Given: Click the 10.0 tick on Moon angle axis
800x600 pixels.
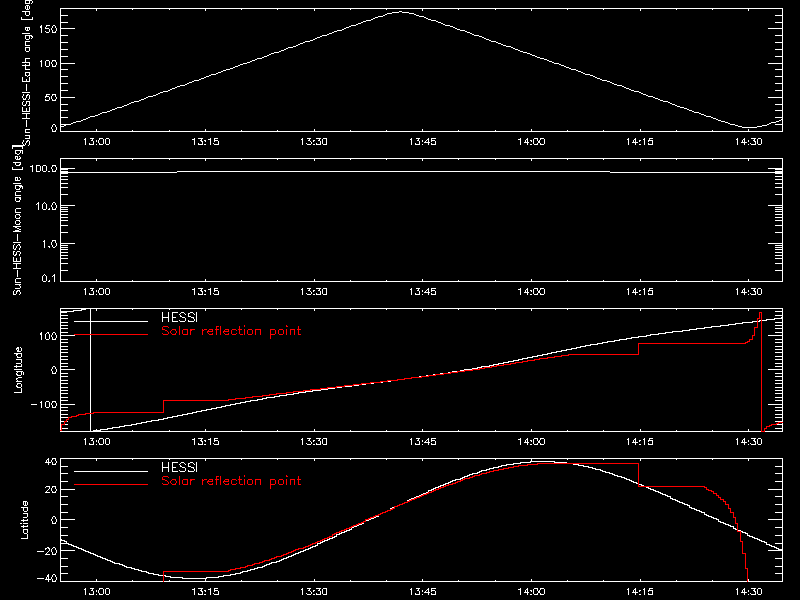Looking at the screenshot, I should click(x=46, y=206).
